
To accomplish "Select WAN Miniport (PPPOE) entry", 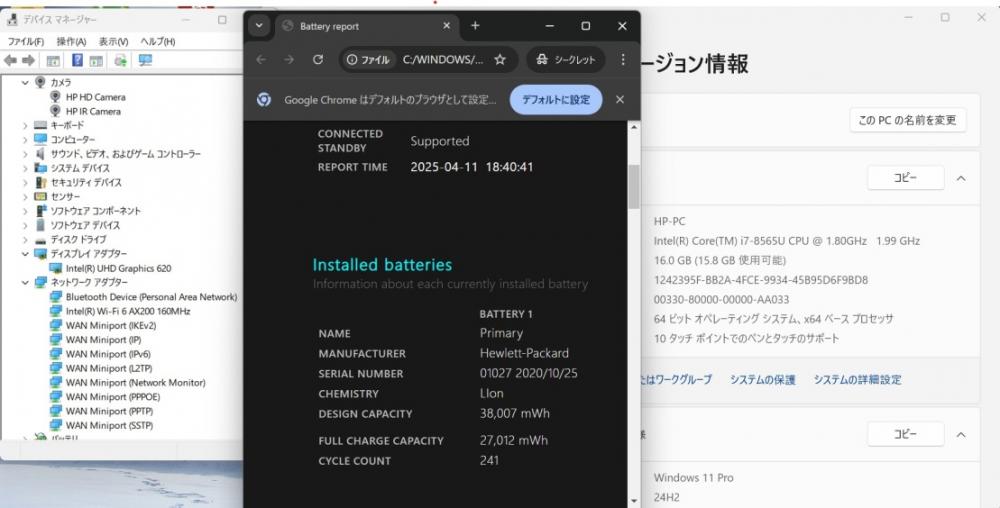I will (x=113, y=396).
